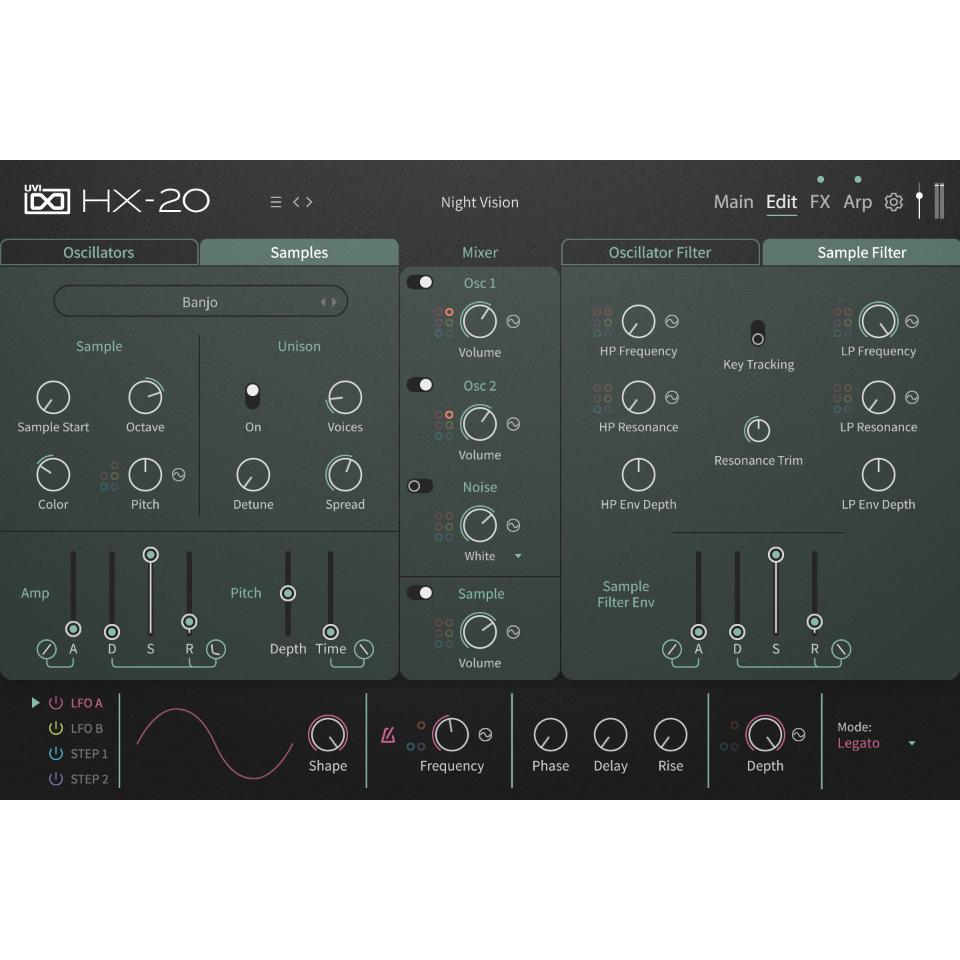Click the Sample Start knob

(x=53, y=397)
